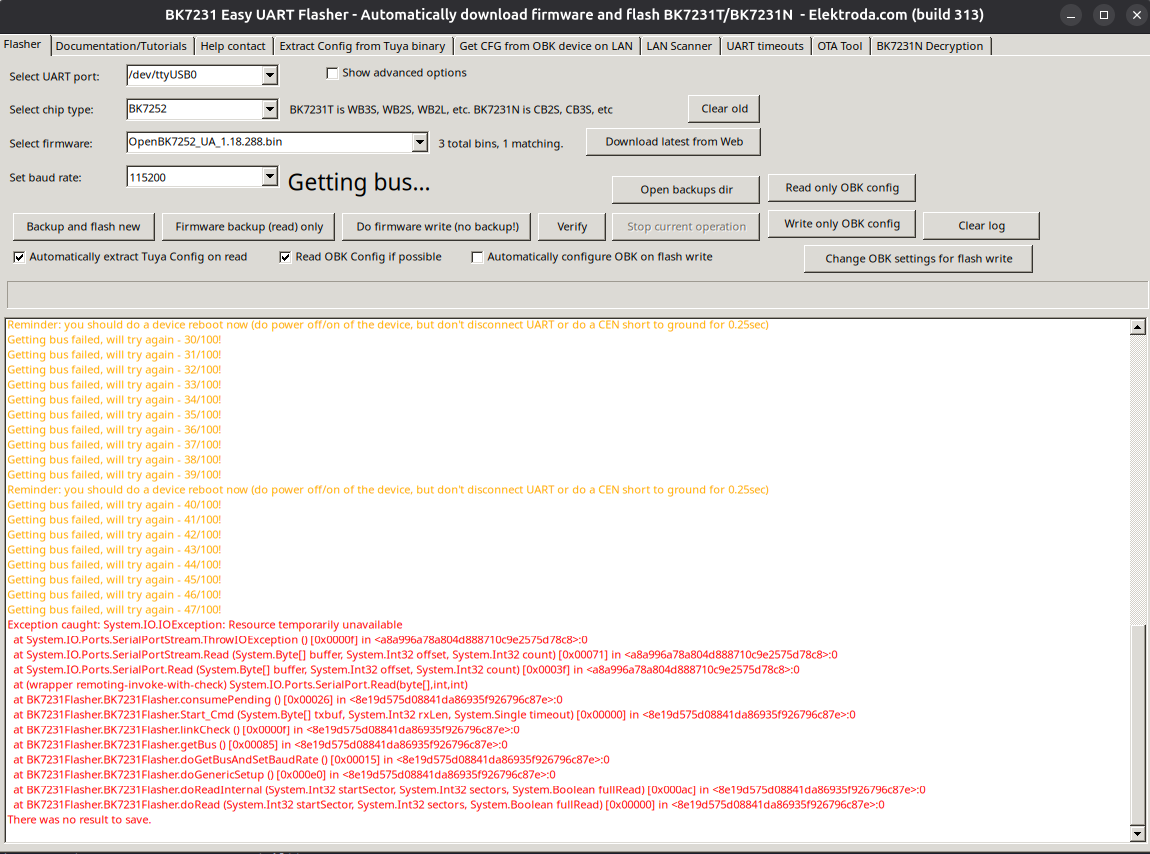Click the log scrollbar down arrow
The height and width of the screenshot is (854, 1150).
pyautogui.click(x=1138, y=833)
